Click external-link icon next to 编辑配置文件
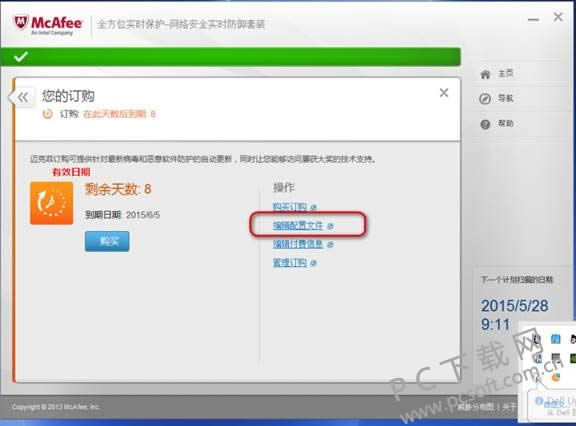This screenshot has height=426, width=576. click(330, 226)
